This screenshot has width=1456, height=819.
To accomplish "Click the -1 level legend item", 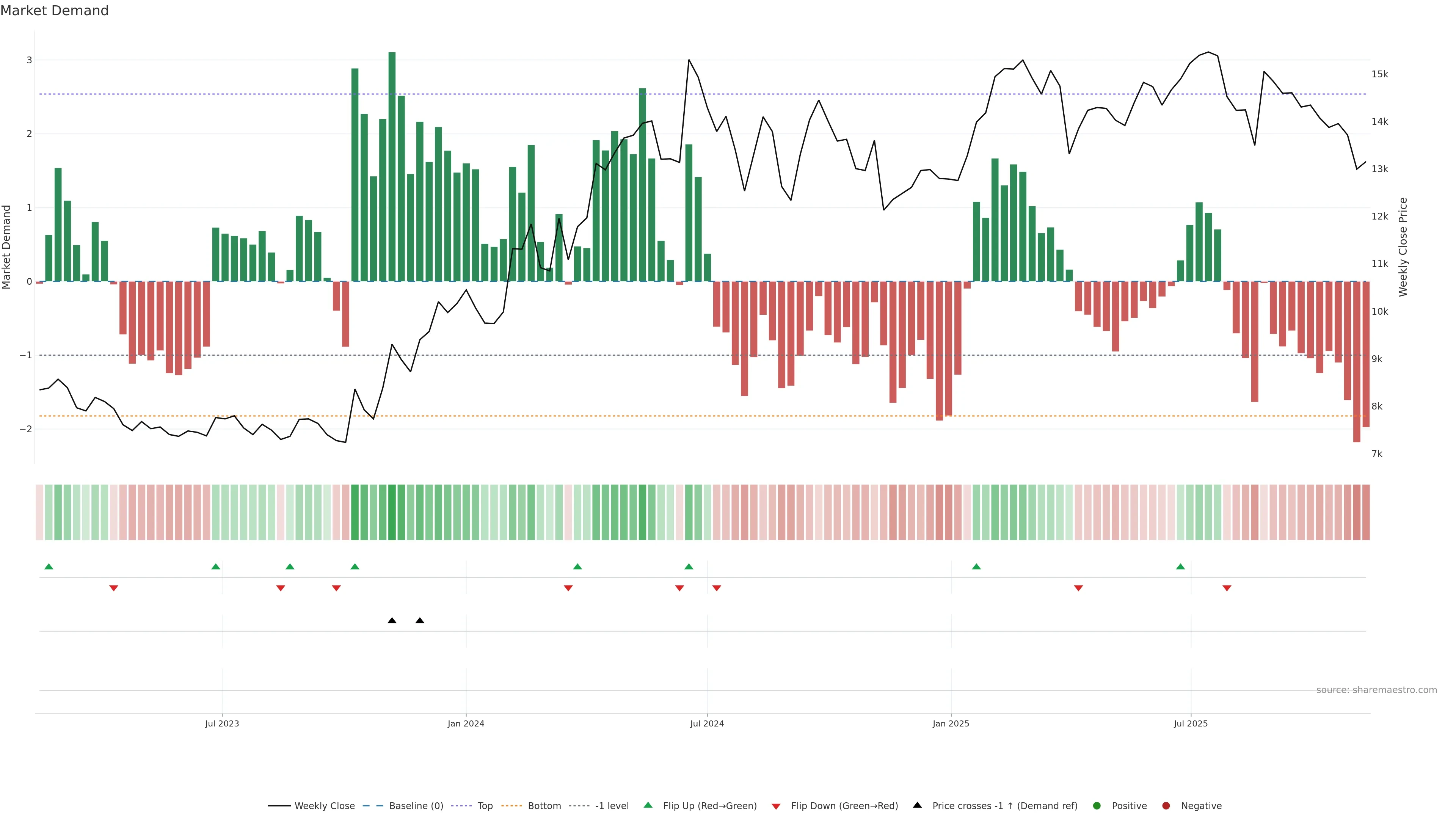I will pyautogui.click(x=612, y=805).
